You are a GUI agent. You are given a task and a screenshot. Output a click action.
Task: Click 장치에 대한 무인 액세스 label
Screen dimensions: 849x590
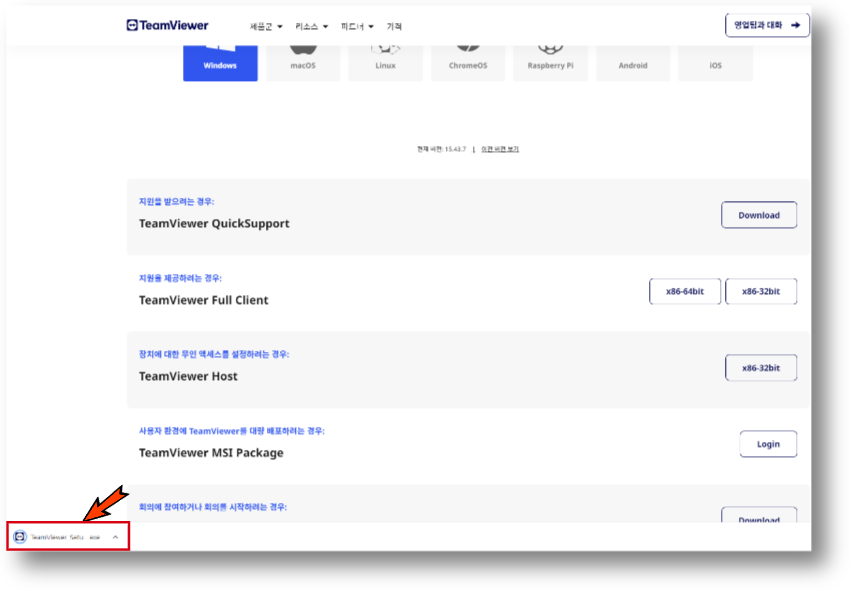pos(214,354)
